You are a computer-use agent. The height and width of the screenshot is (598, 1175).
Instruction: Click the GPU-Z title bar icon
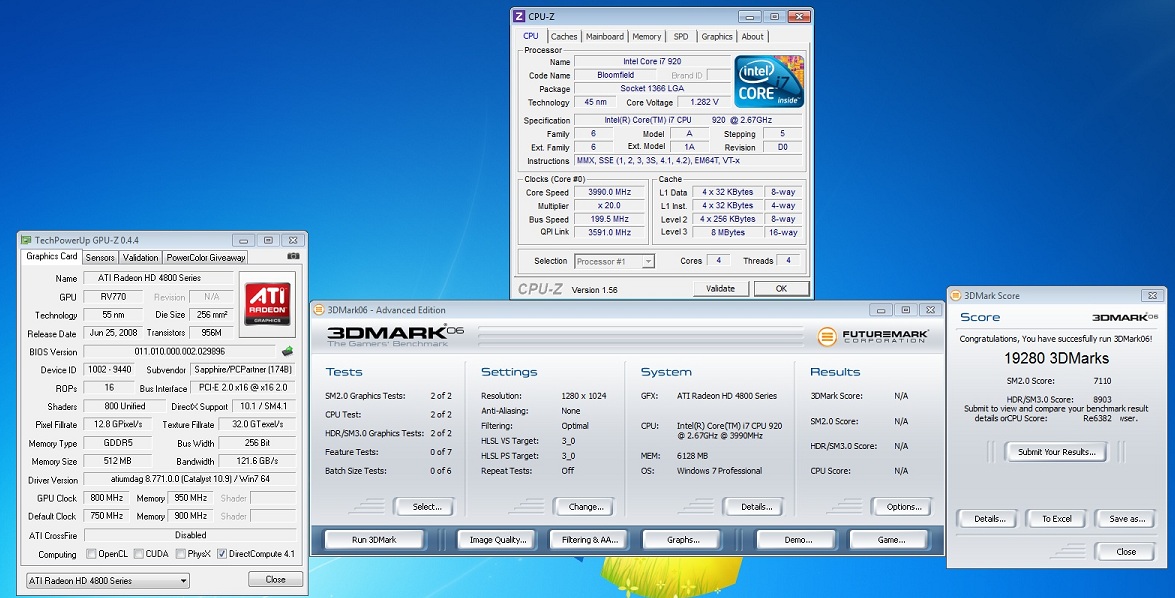[x=26, y=240]
